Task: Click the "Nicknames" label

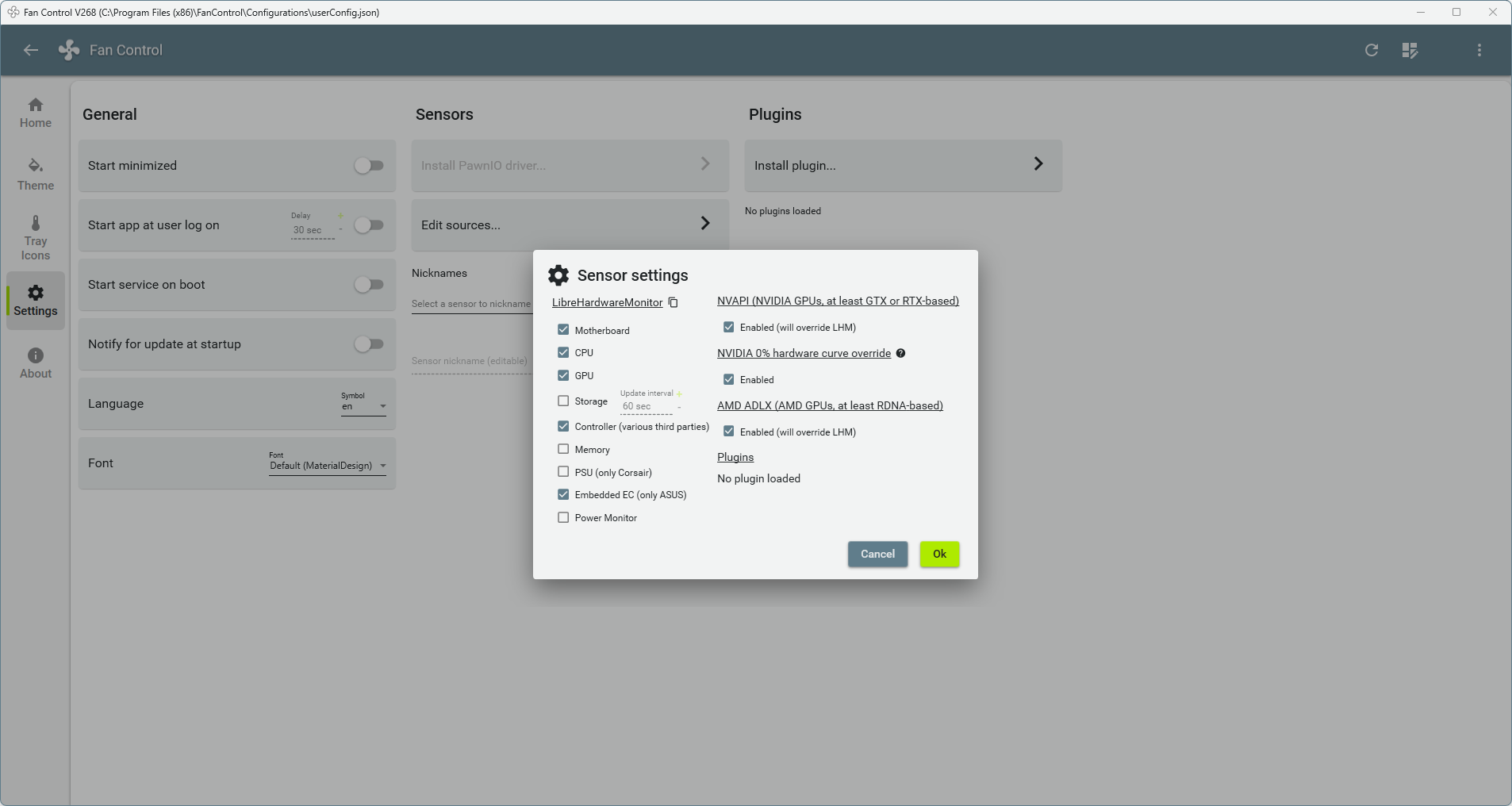Action: click(439, 273)
